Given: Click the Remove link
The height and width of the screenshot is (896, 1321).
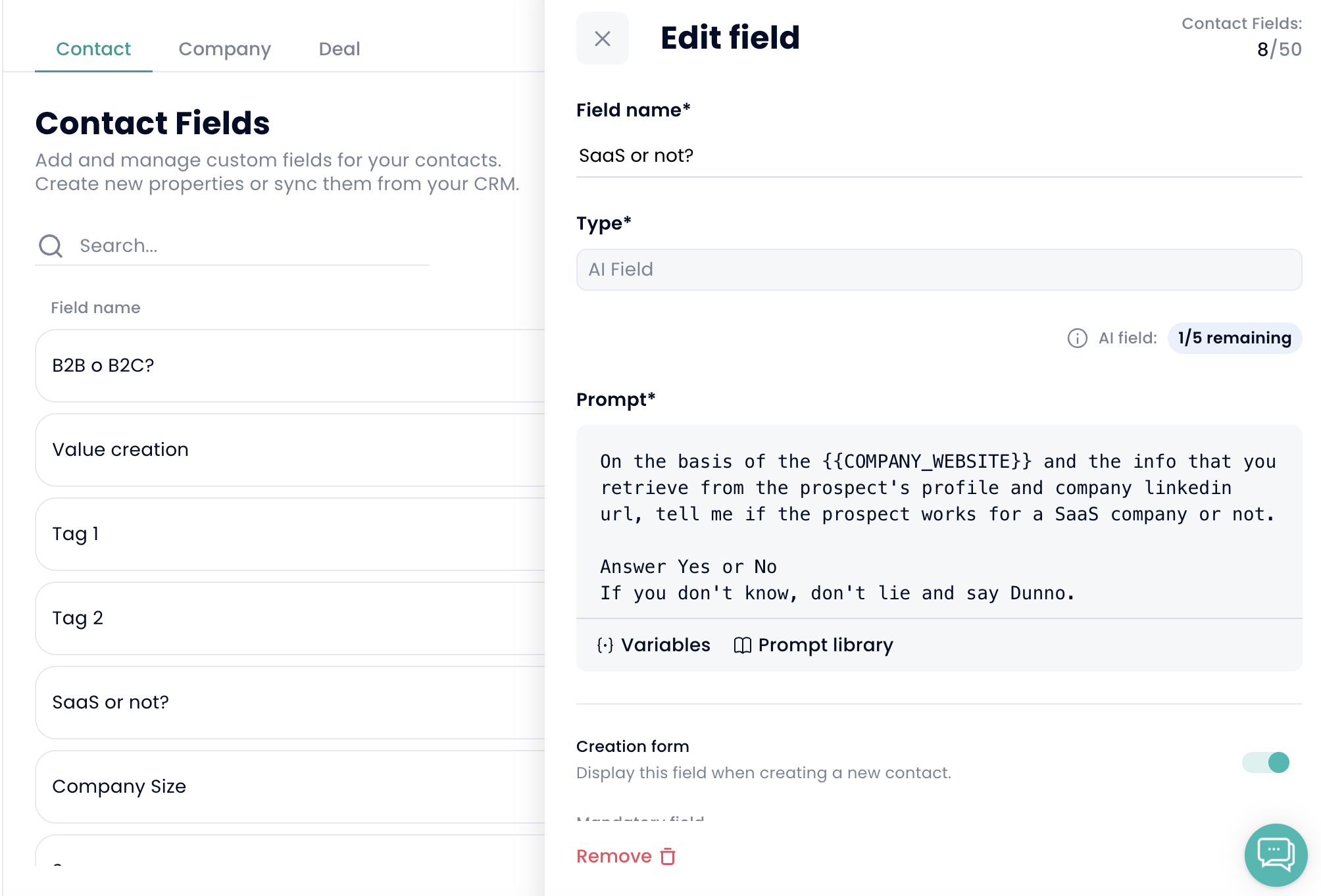Looking at the screenshot, I should point(614,857).
